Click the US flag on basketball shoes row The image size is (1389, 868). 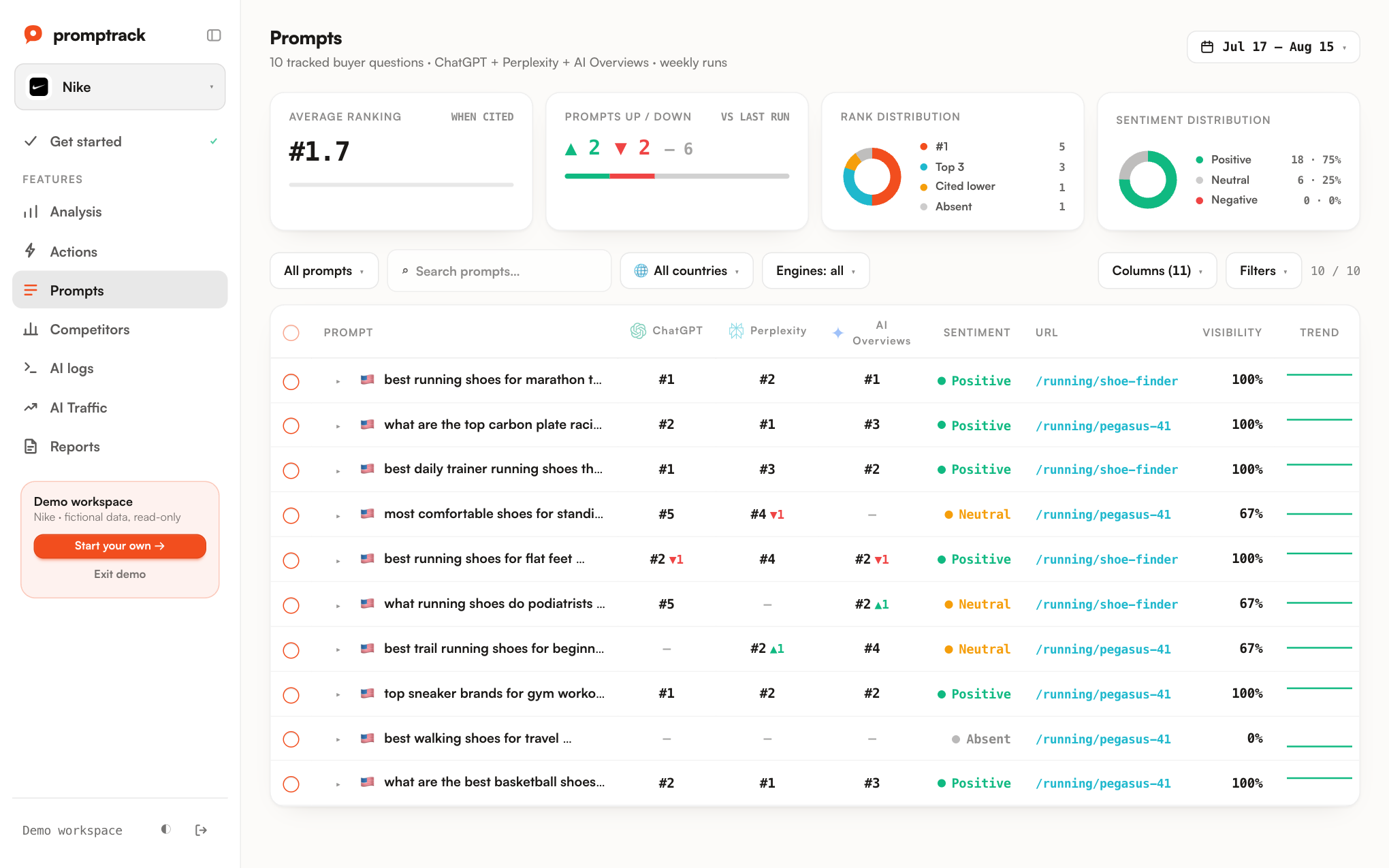pyautogui.click(x=368, y=782)
